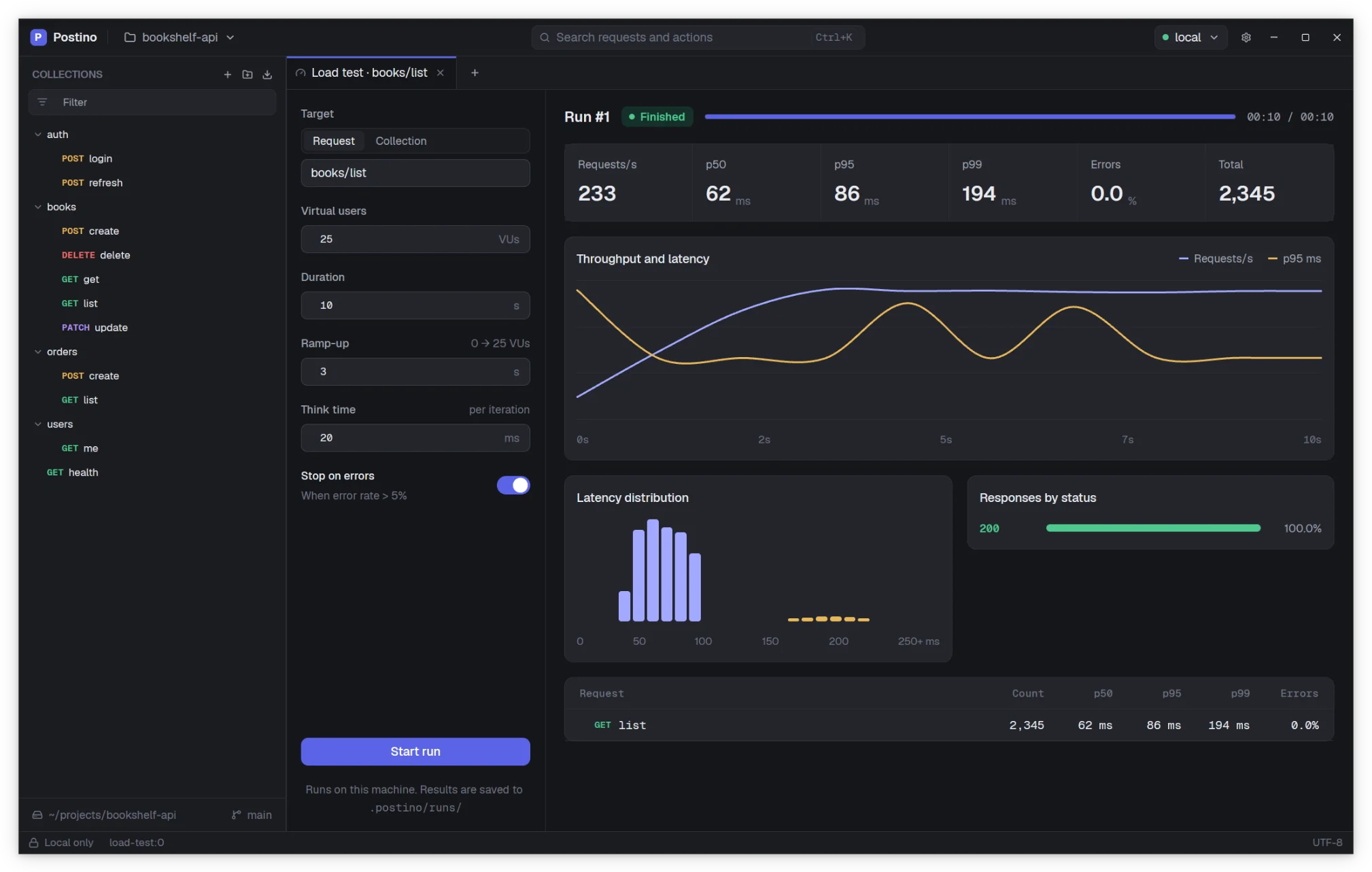The width and height of the screenshot is (1372, 872).
Task: Open settings gear icon
Action: click(1246, 37)
